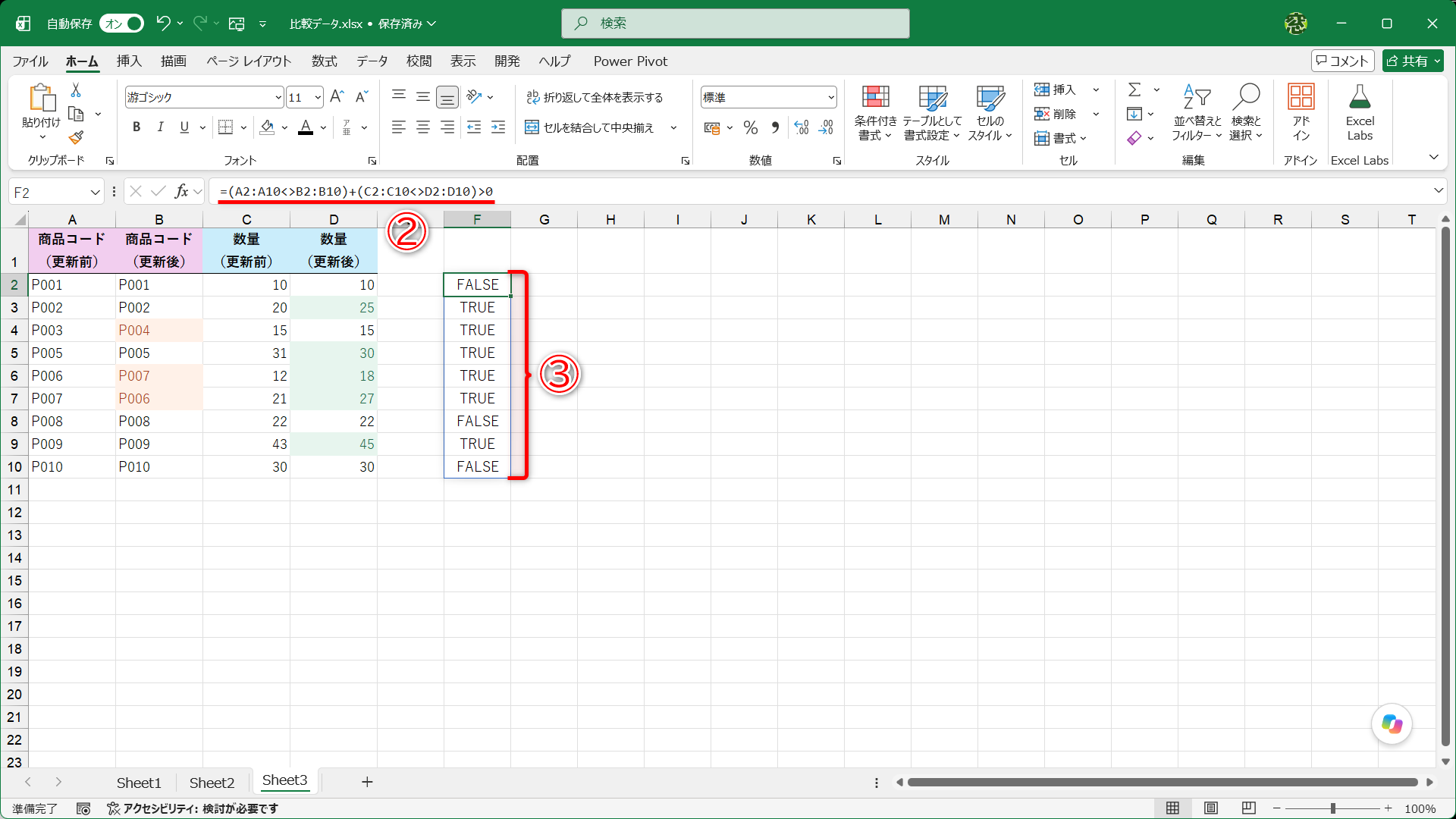
Task: Expand Merge & Center dropdown arrow
Action: tap(673, 127)
